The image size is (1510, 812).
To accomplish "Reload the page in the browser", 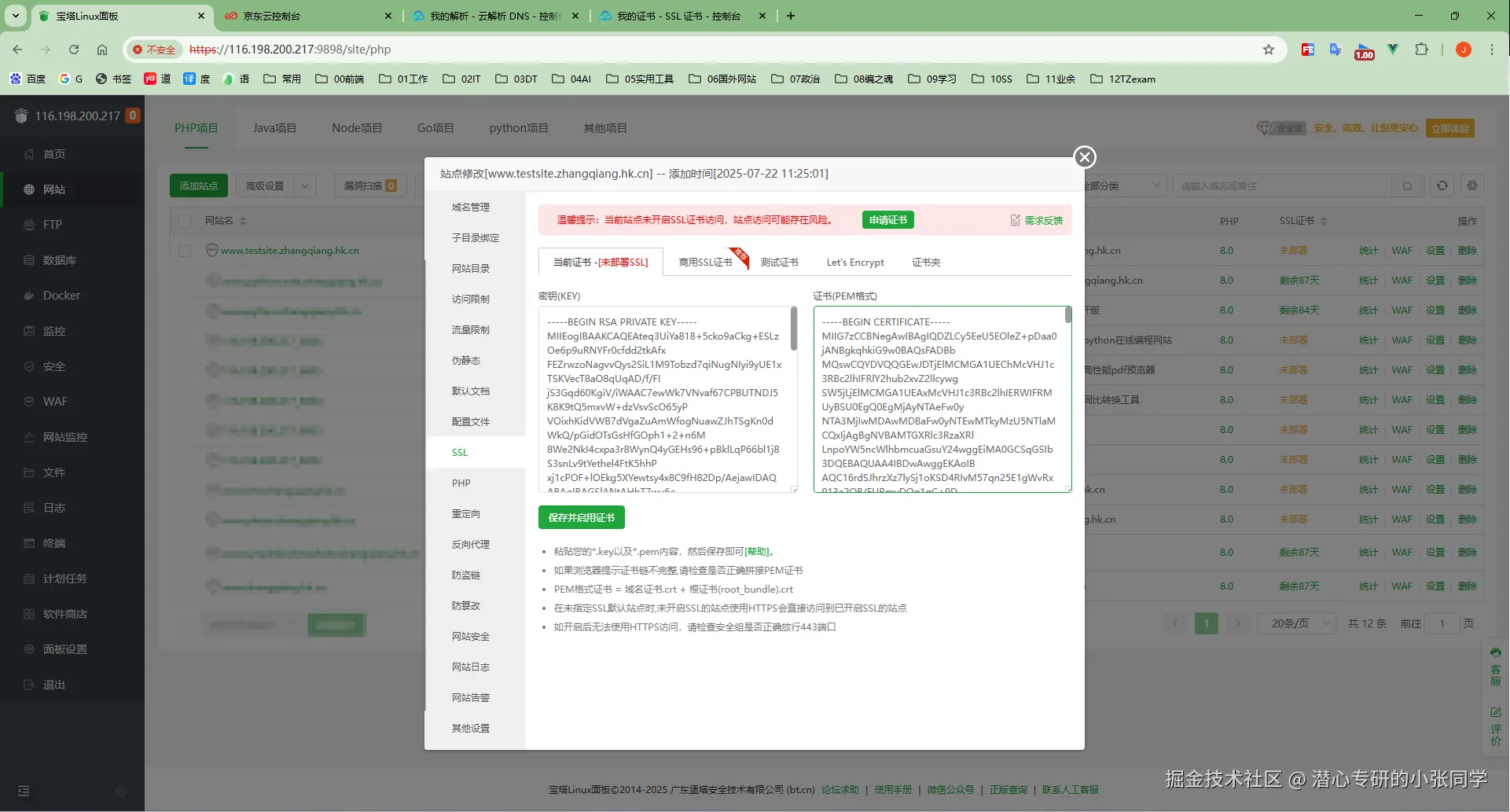I will [74, 50].
